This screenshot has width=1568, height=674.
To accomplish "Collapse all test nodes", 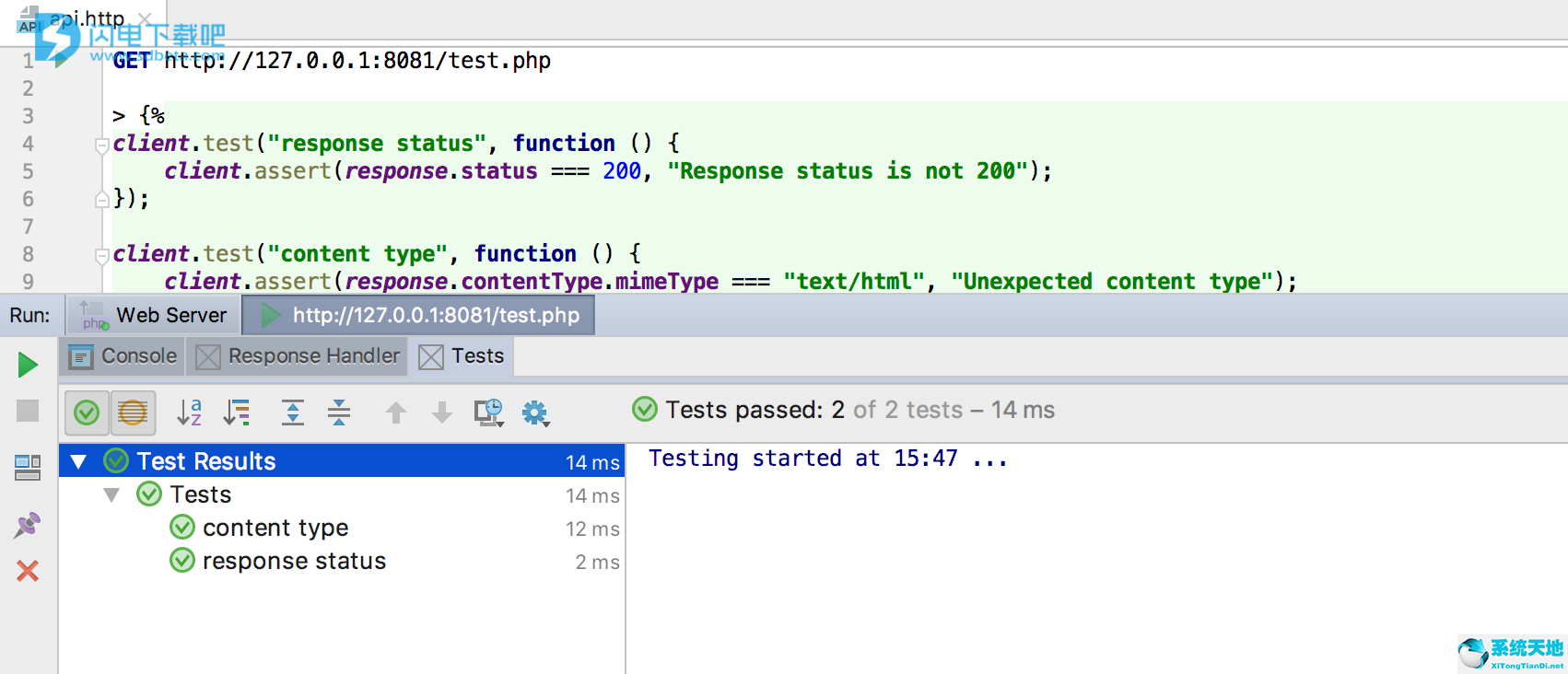I will [339, 413].
